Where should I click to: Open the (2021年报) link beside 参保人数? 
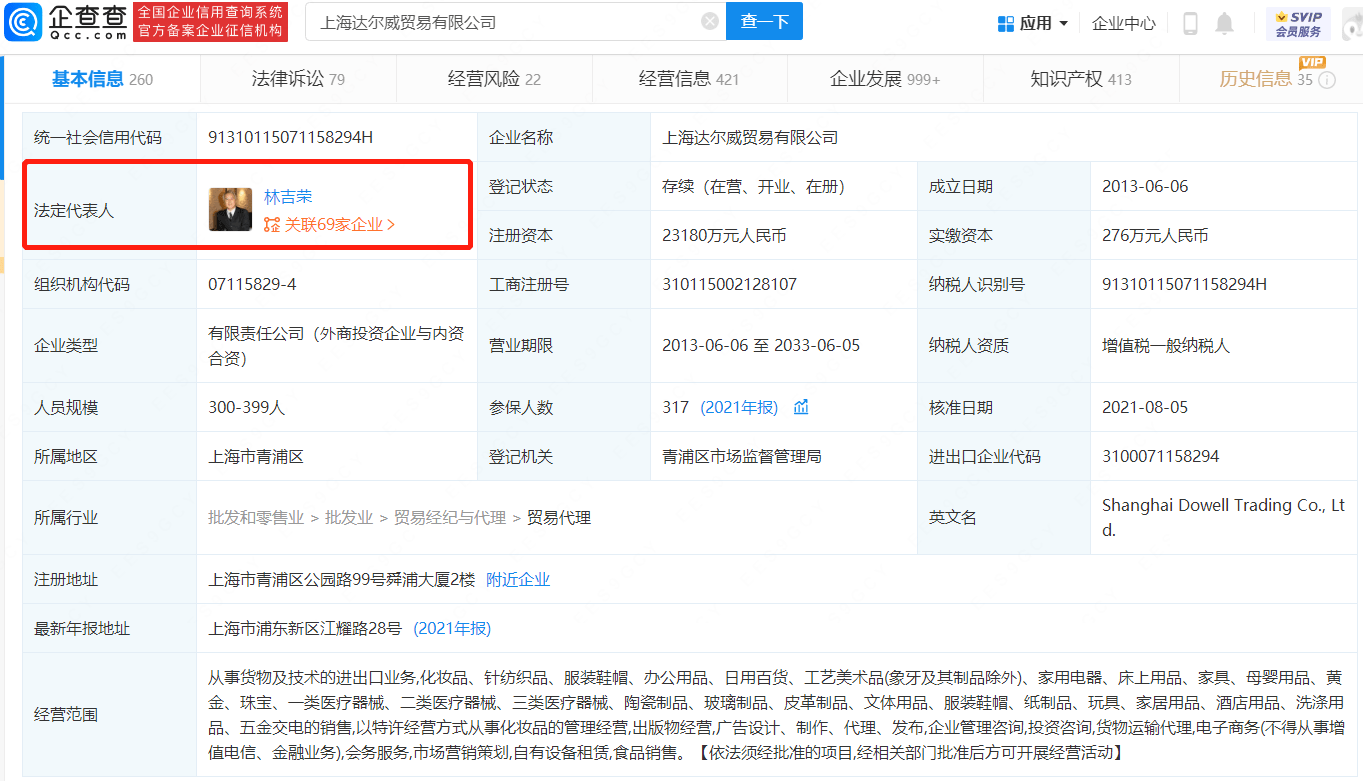click(x=739, y=407)
